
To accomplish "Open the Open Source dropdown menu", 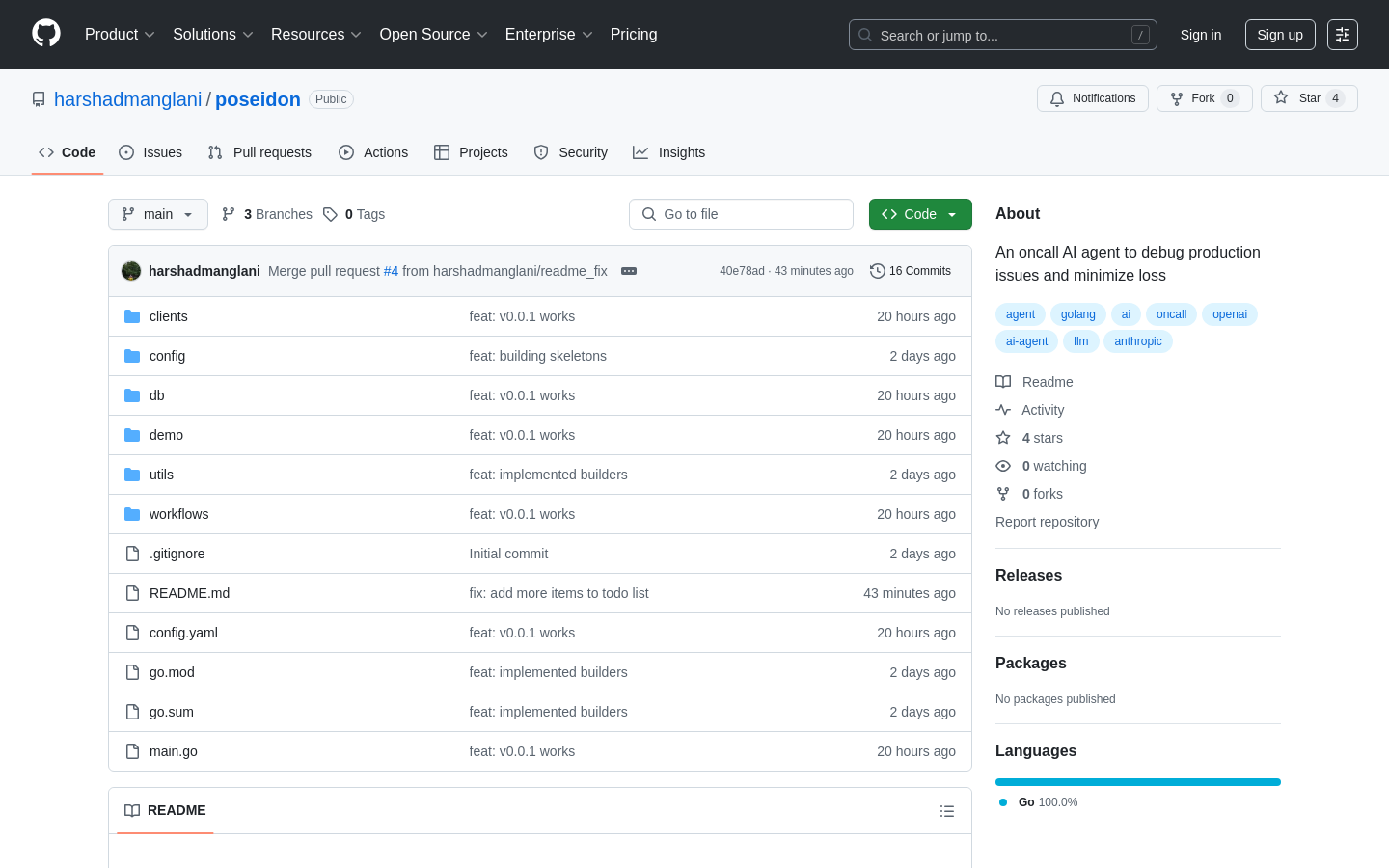I will tap(434, 35).
